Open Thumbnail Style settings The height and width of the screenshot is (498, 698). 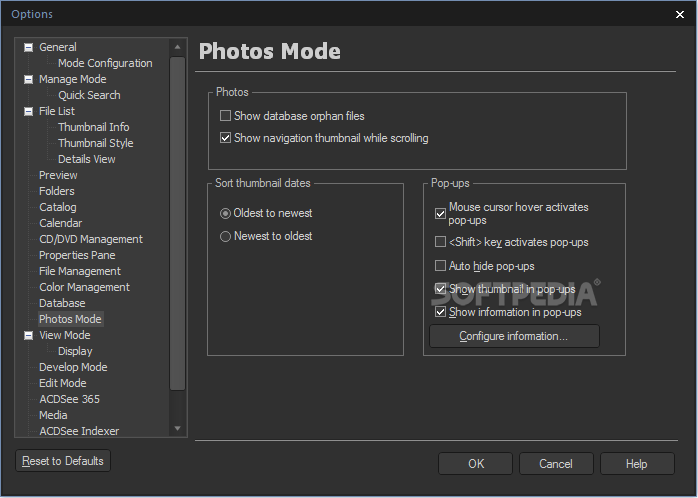coord(95,143)
